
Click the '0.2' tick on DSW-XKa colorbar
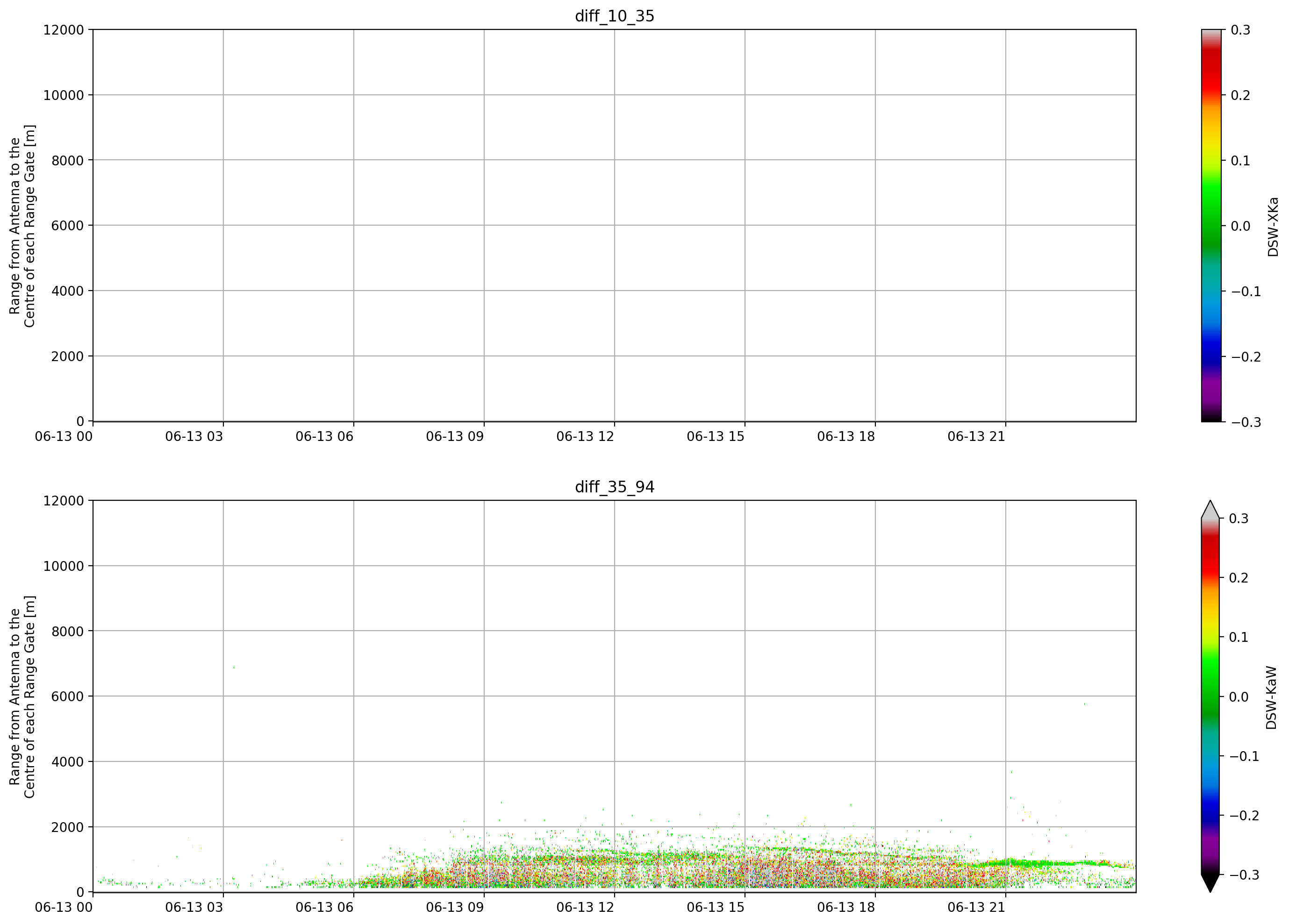pyautogui.click(x=1241, y=95)
